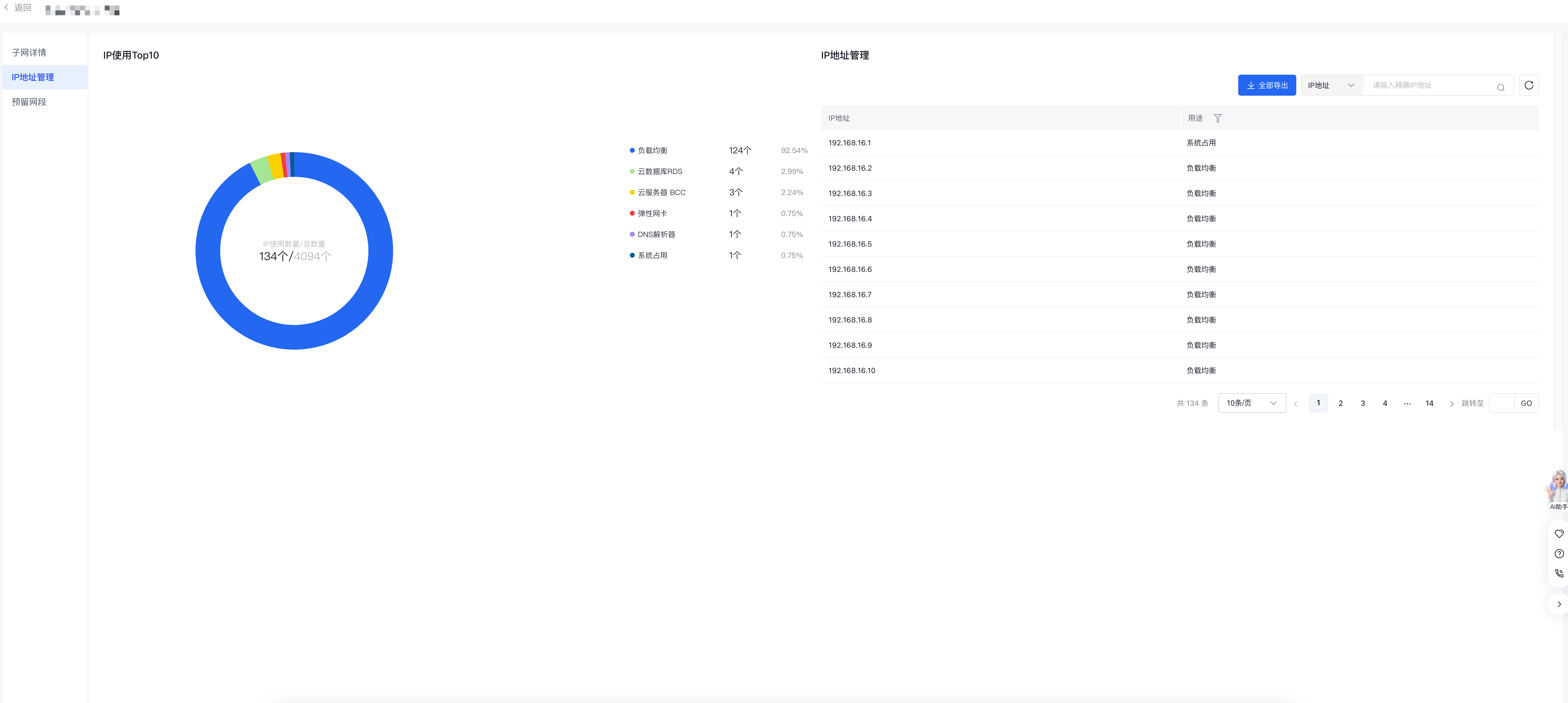Click the refresh icon button
Screen dimensions: 1568x703
[x=1528, y=85]
